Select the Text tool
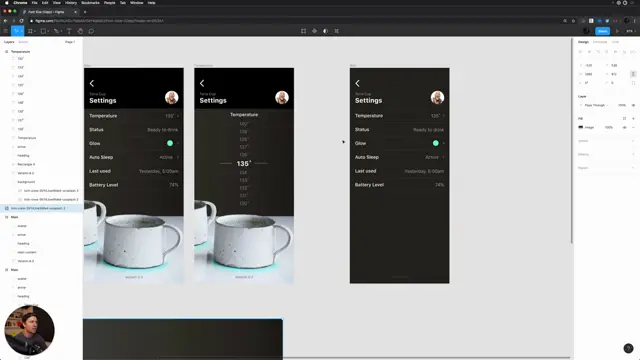The height and width of the screenshot is (360, 640). coord(69,31)
